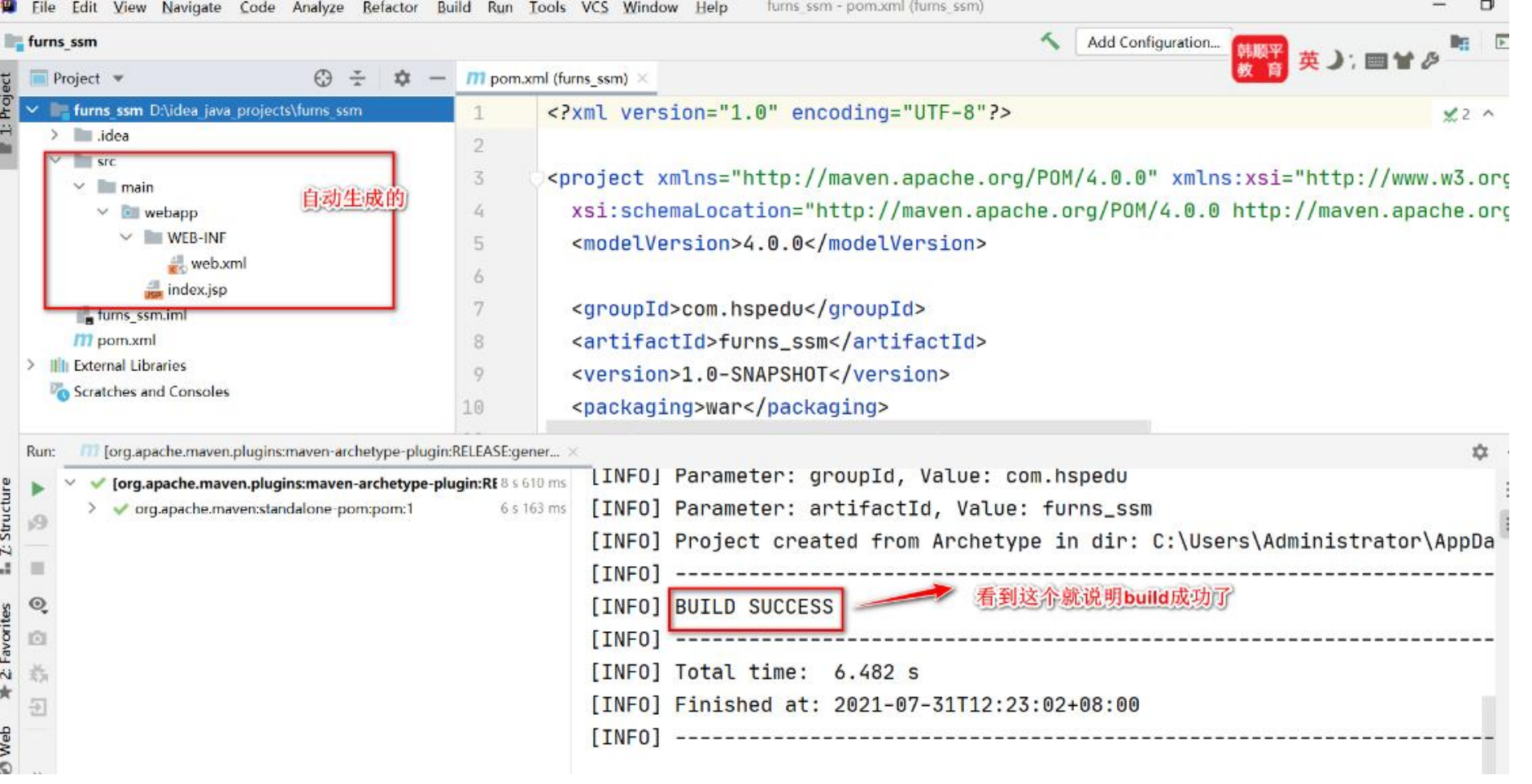Open the Code menu
This screenshot has height=784, width=1532.
257,7
